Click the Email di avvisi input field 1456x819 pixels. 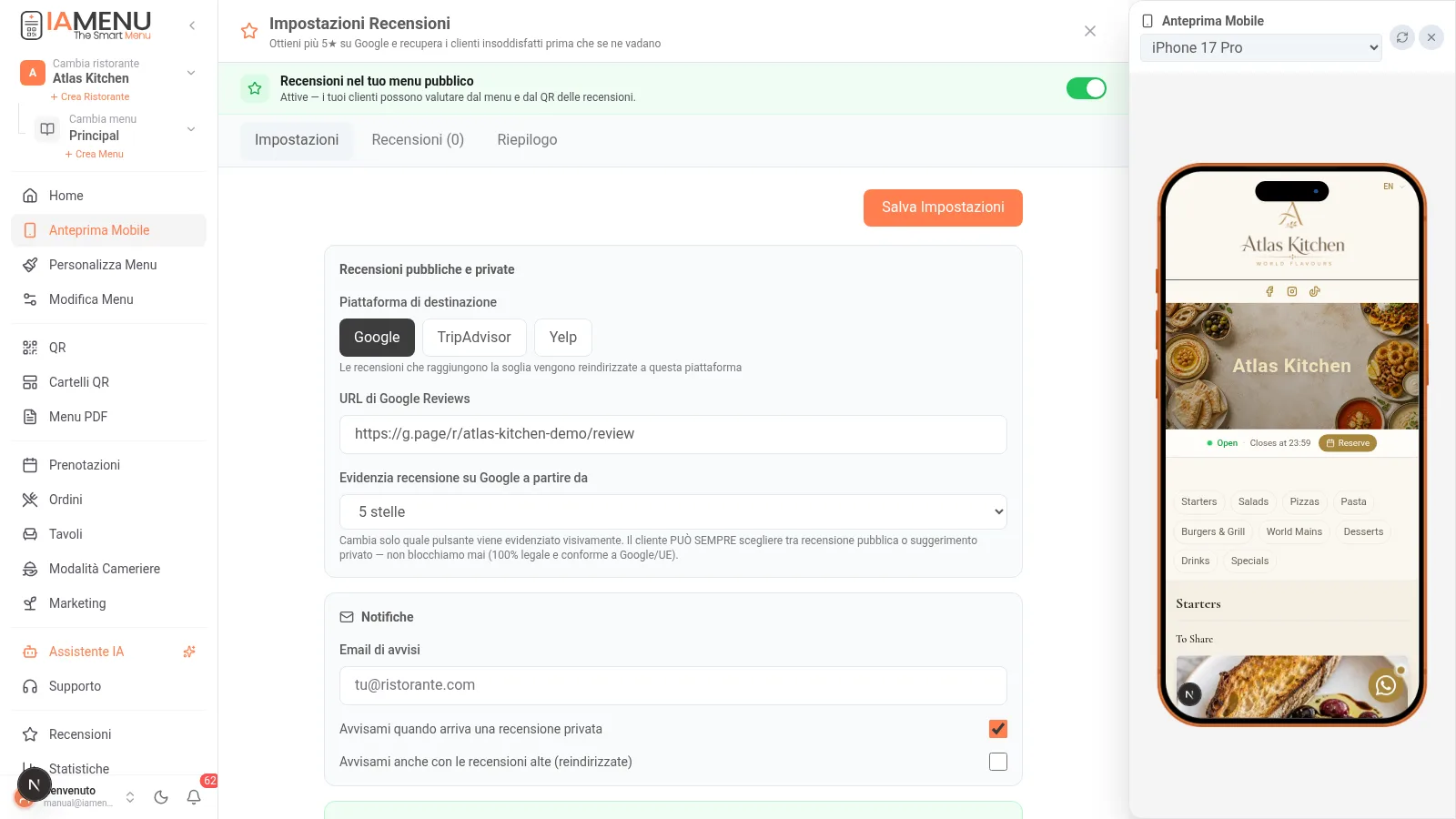673,685
